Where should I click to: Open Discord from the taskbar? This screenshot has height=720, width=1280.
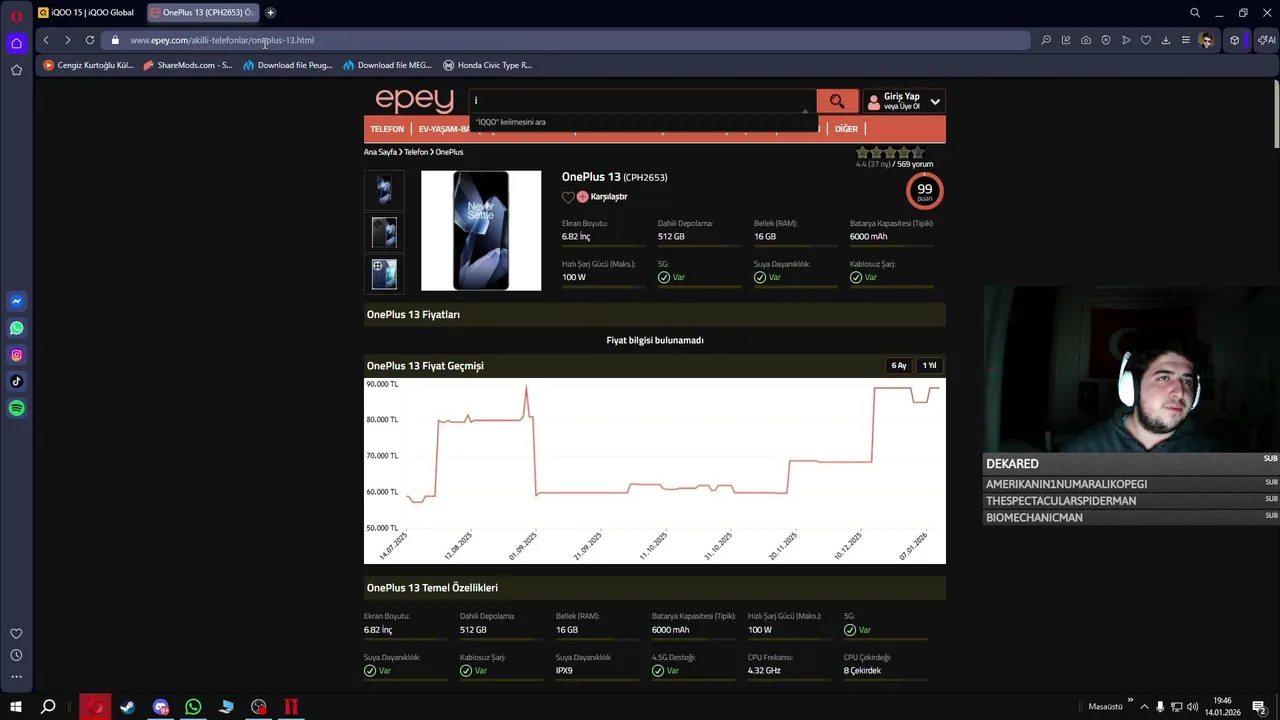pos(161,707)
